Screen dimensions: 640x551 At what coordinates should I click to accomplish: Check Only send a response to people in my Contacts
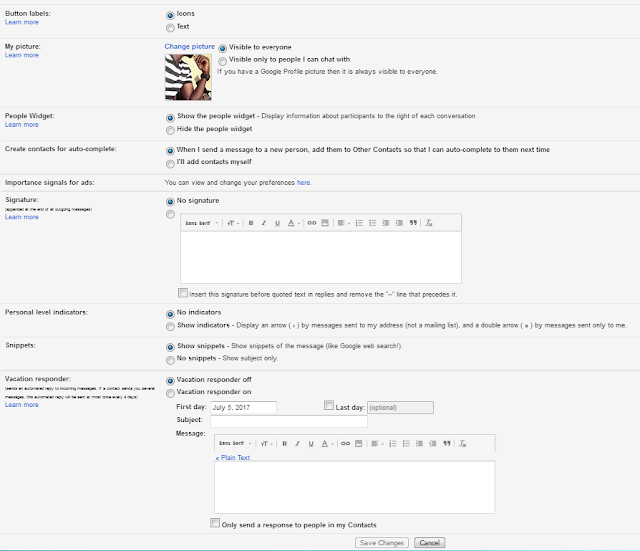point(215,523)
